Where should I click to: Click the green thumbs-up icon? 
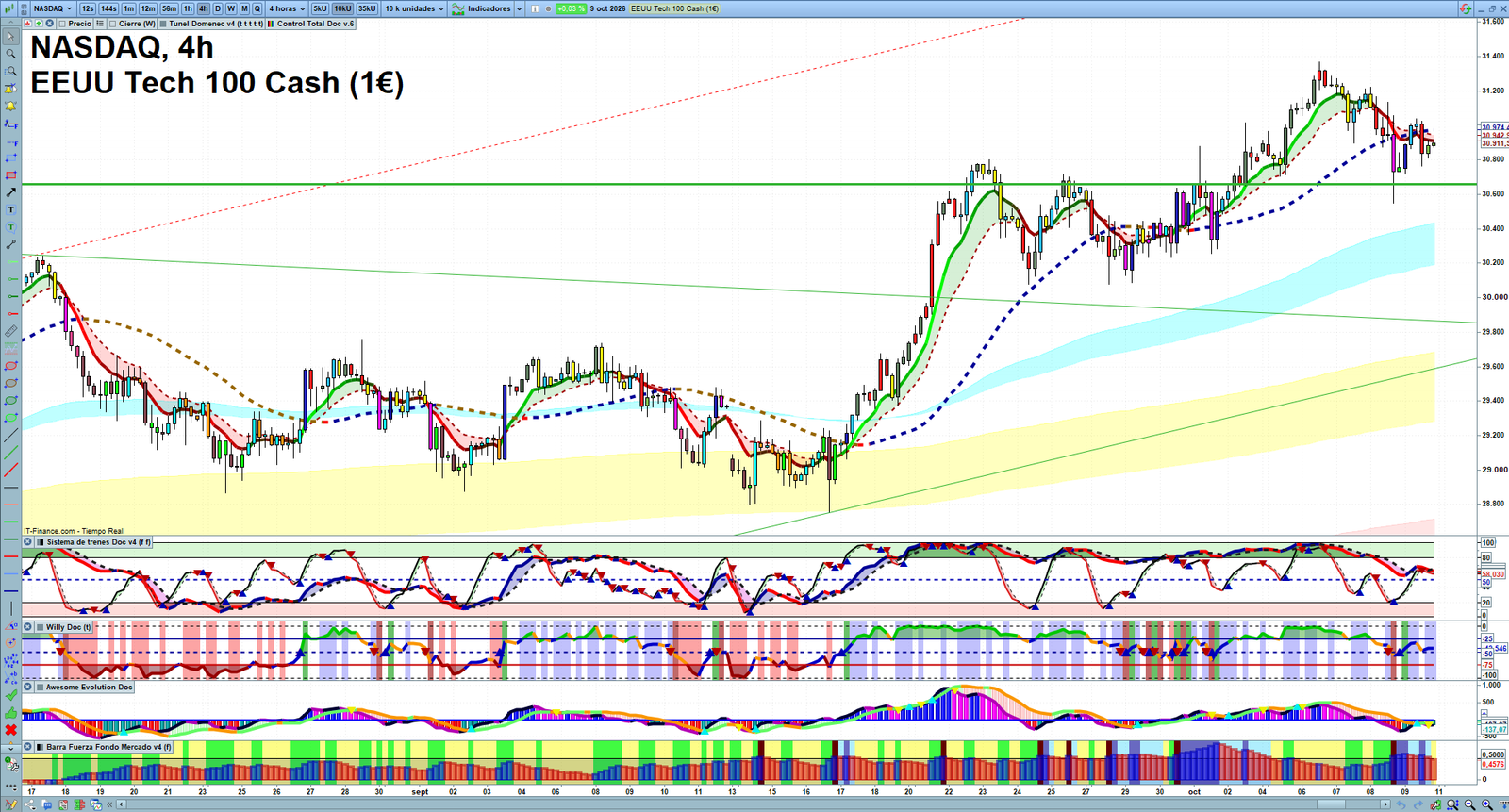tap(10, 712)
